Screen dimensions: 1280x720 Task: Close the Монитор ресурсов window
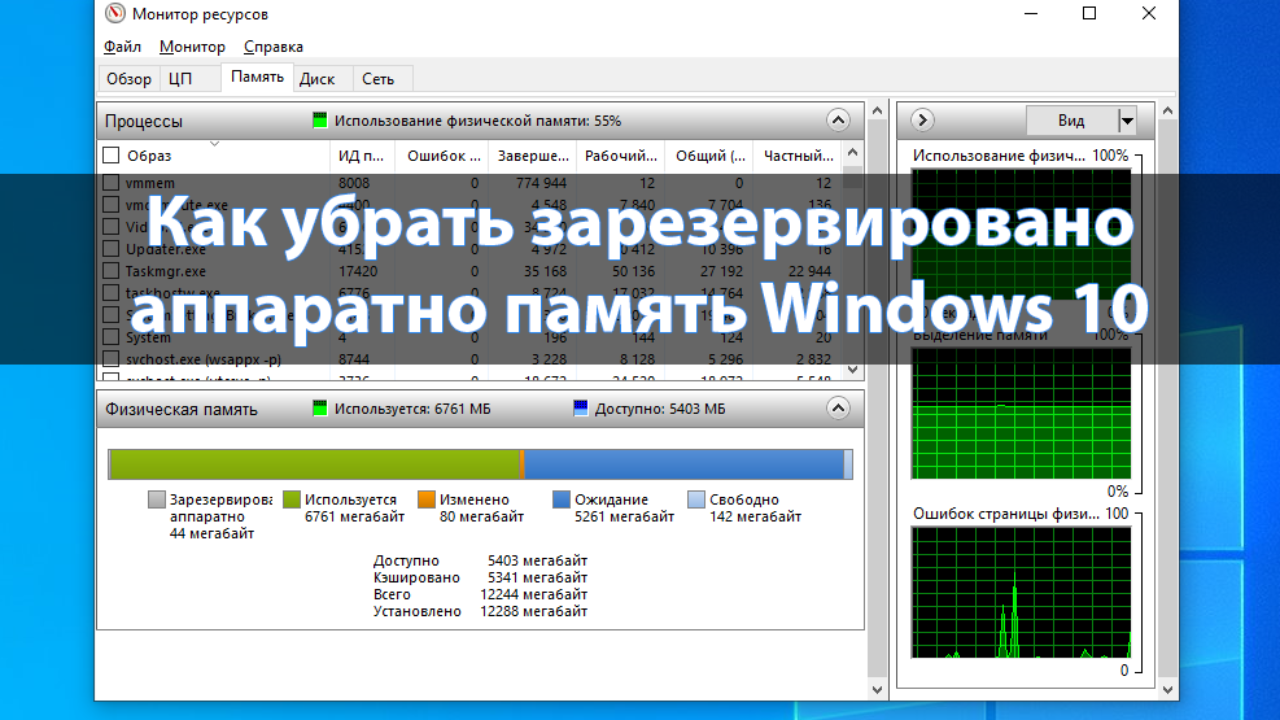[1151, 14]
